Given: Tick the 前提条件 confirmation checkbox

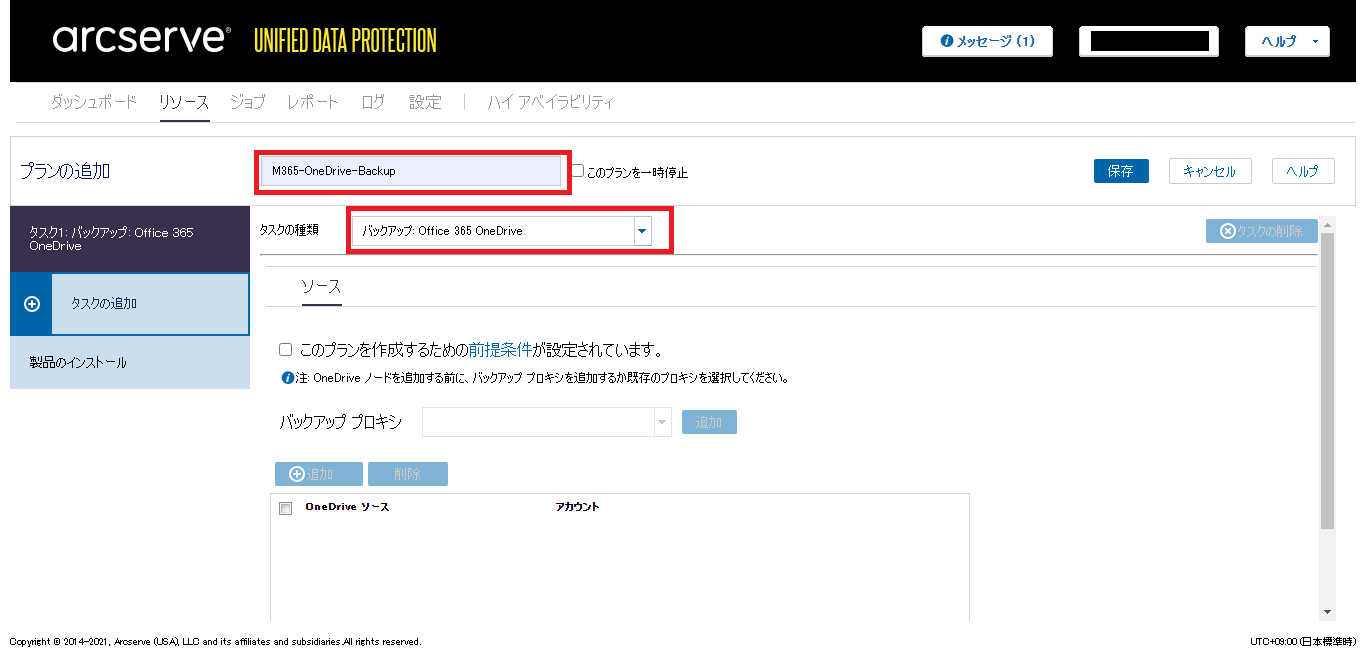Looking at the screenshot, I should [286, 350].
